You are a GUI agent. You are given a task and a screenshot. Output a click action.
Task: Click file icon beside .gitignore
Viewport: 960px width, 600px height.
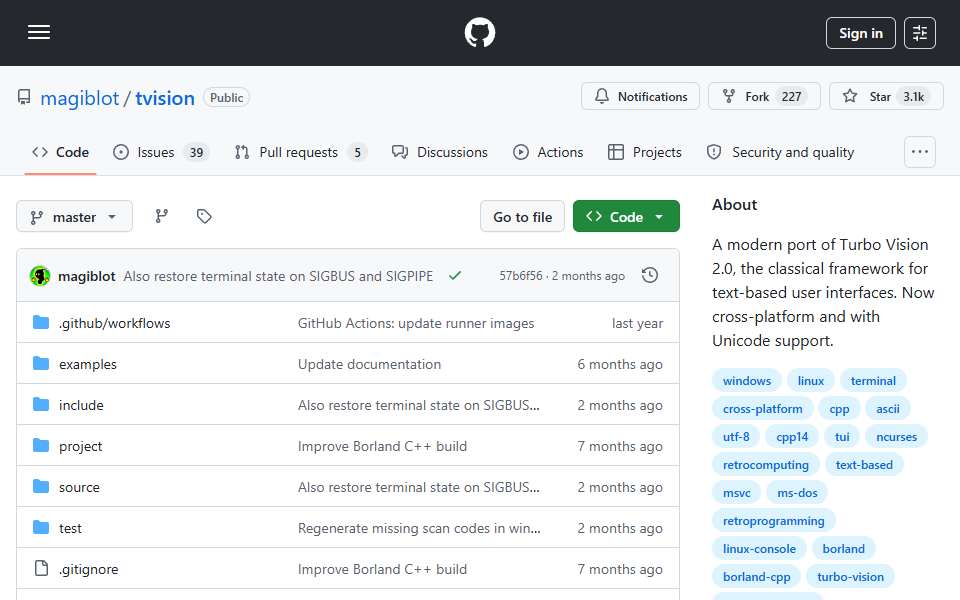click(41, 569)
